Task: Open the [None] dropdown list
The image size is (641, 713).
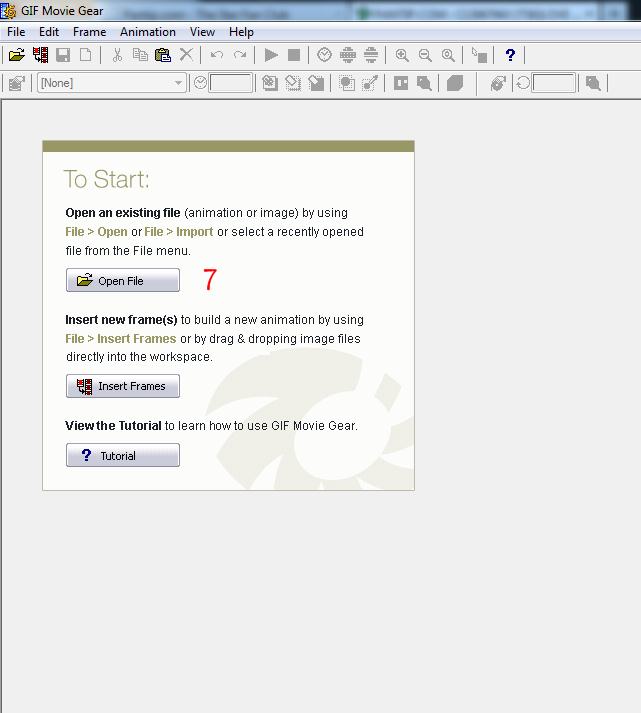Action: point(111,83)
